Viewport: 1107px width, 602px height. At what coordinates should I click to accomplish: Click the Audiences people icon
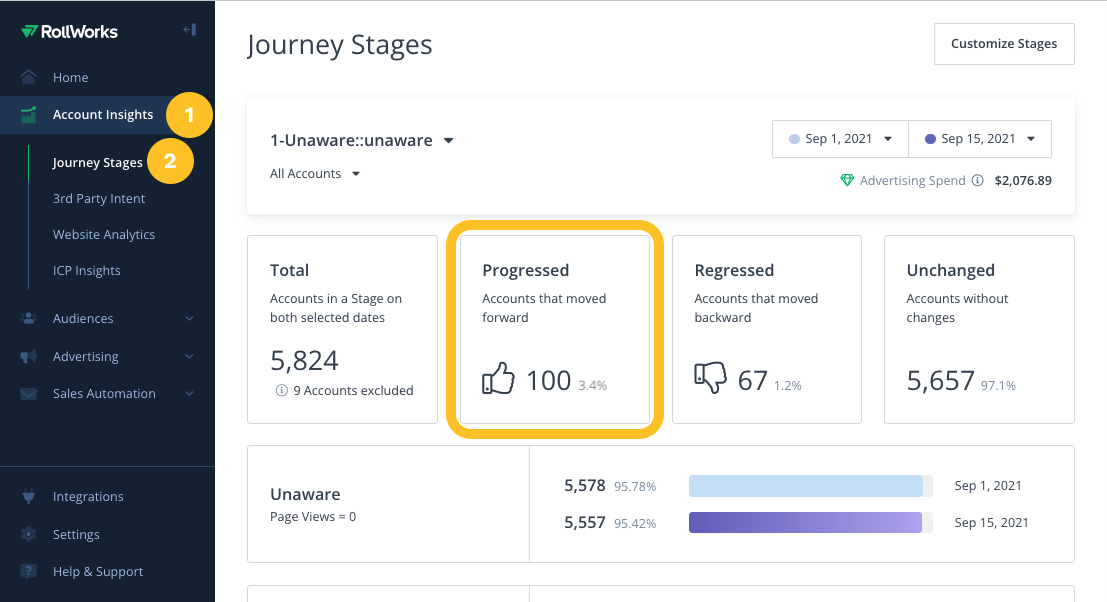(x=28, y=318)
